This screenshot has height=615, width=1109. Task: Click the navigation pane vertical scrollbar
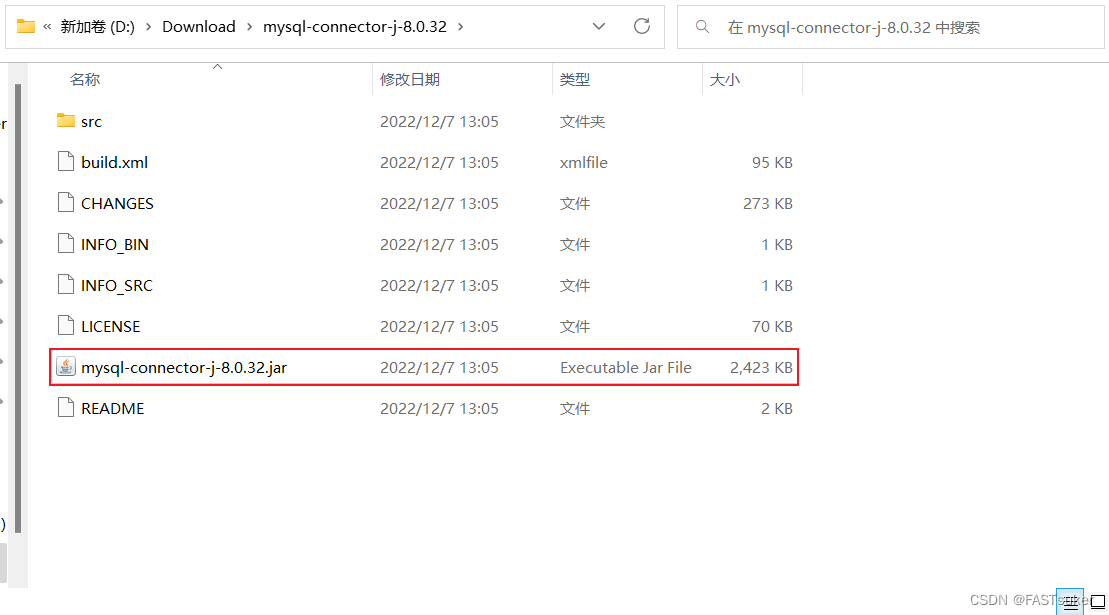tap(18, 308)
